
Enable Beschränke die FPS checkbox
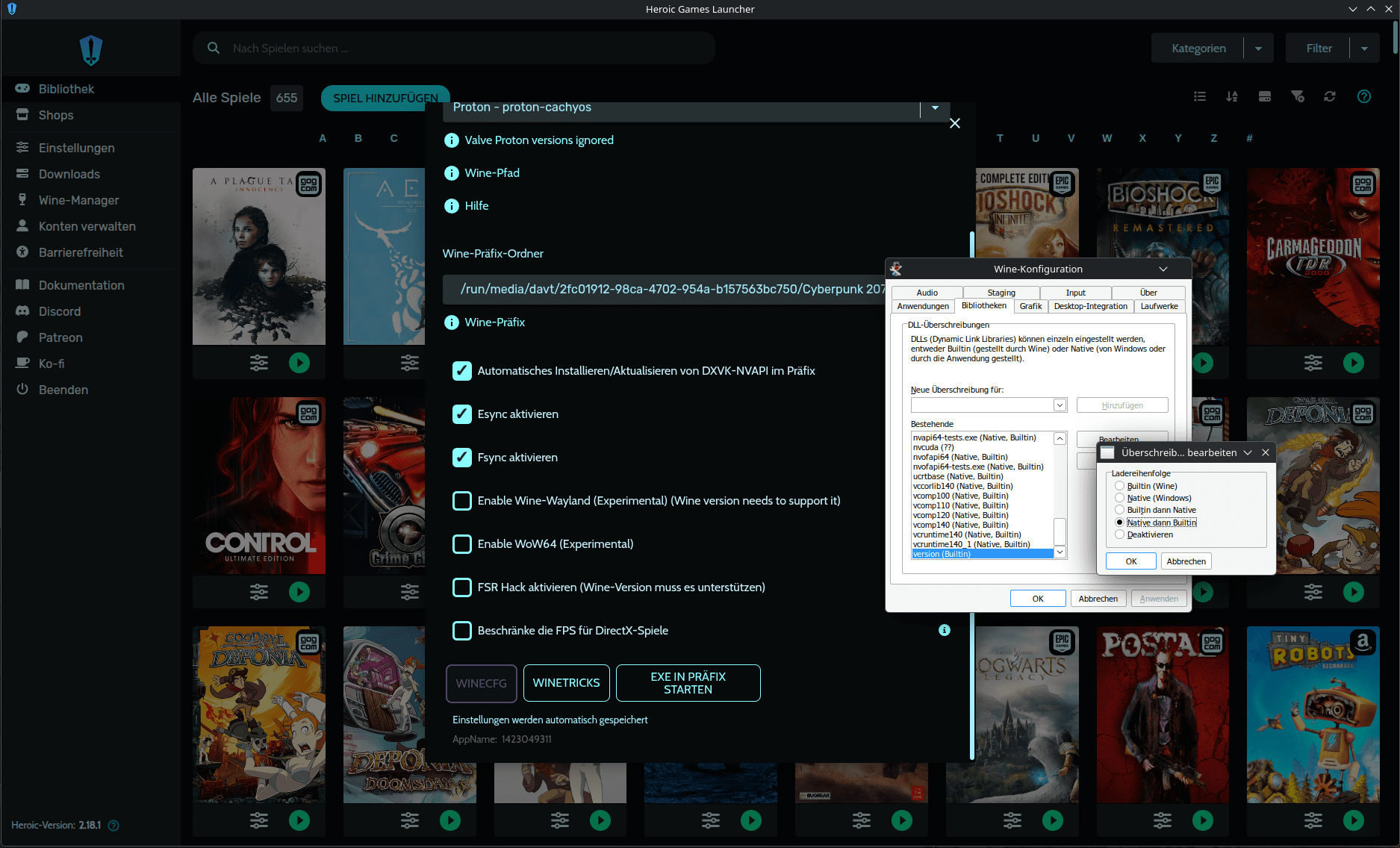click(x=462, y=631)
